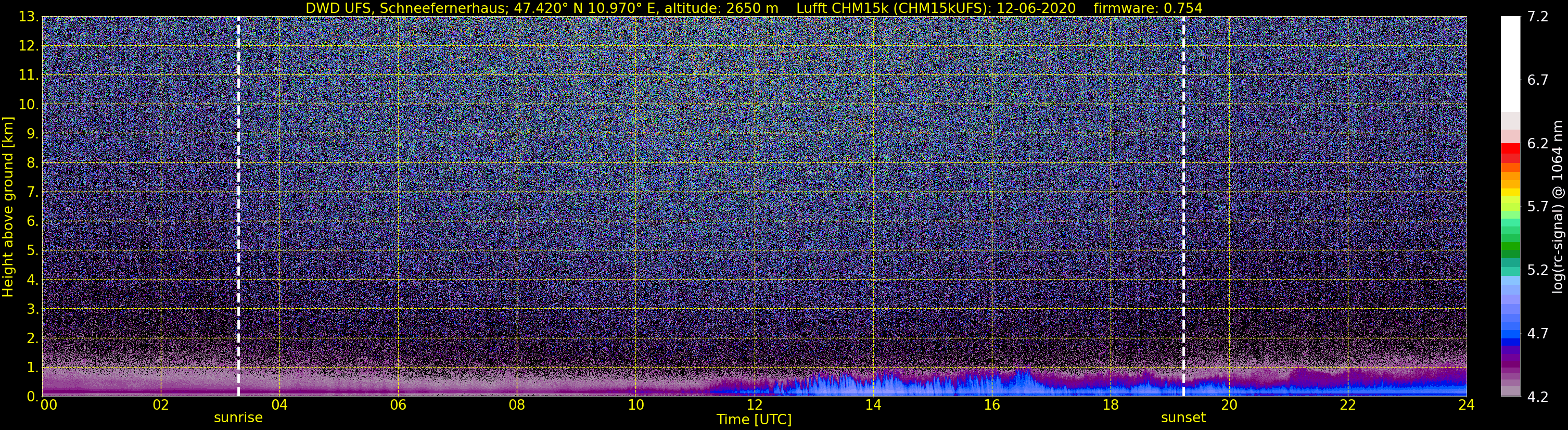This screenshot has height=430, width=1568.
Task: Click time axis tick label 02
Action: click(161, 406)
